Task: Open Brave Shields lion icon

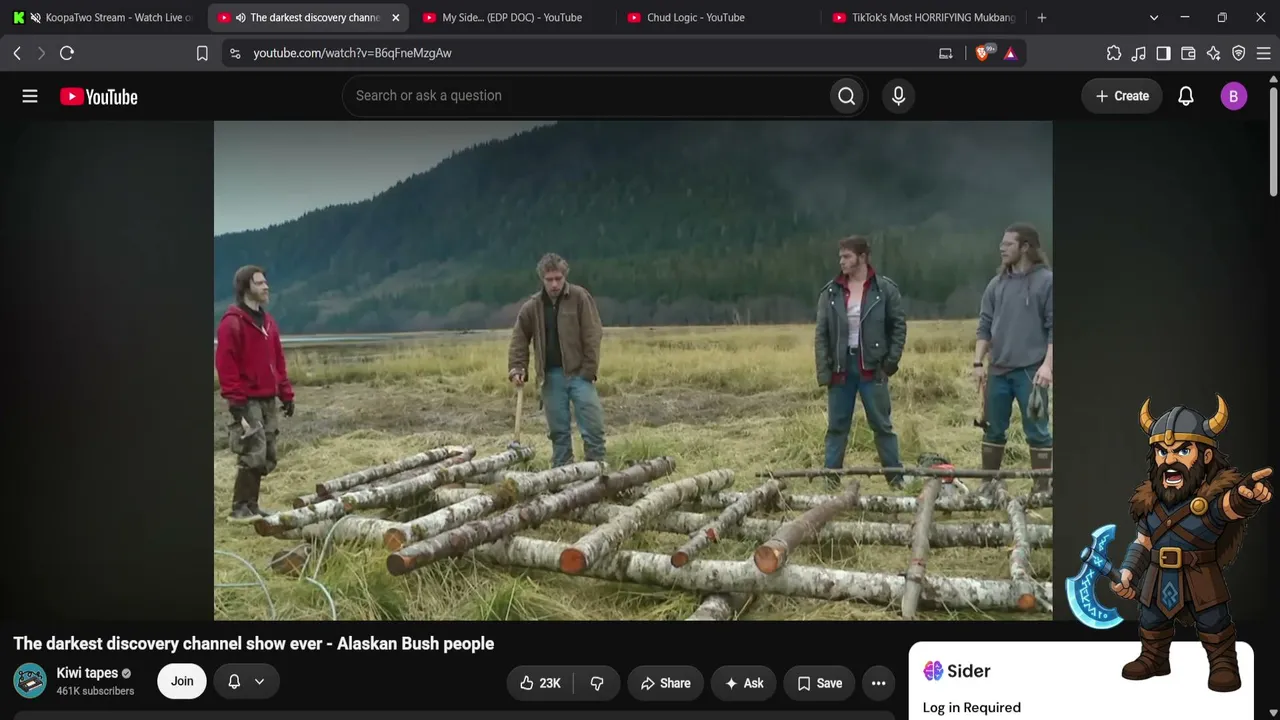Action: pyautogui.click(x=983, y=52)
